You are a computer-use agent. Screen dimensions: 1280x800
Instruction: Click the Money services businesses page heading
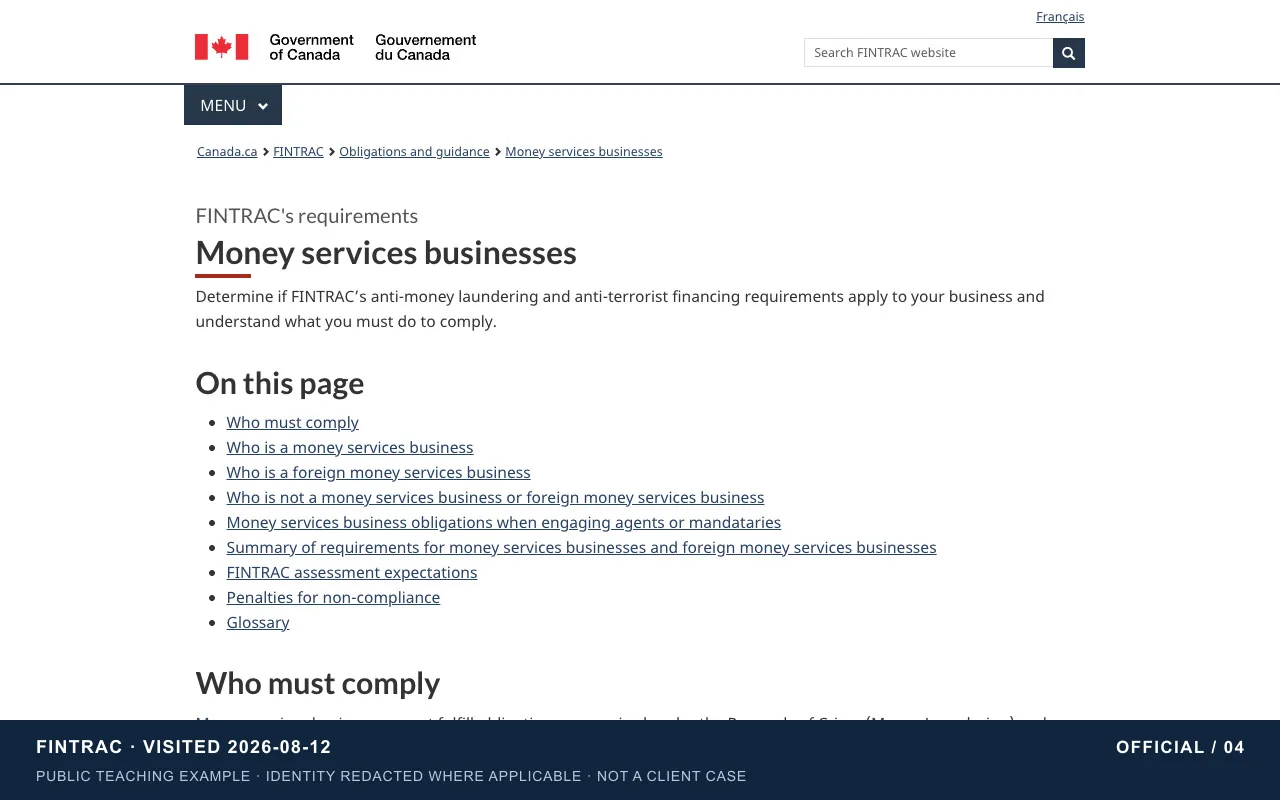(386, 253)
